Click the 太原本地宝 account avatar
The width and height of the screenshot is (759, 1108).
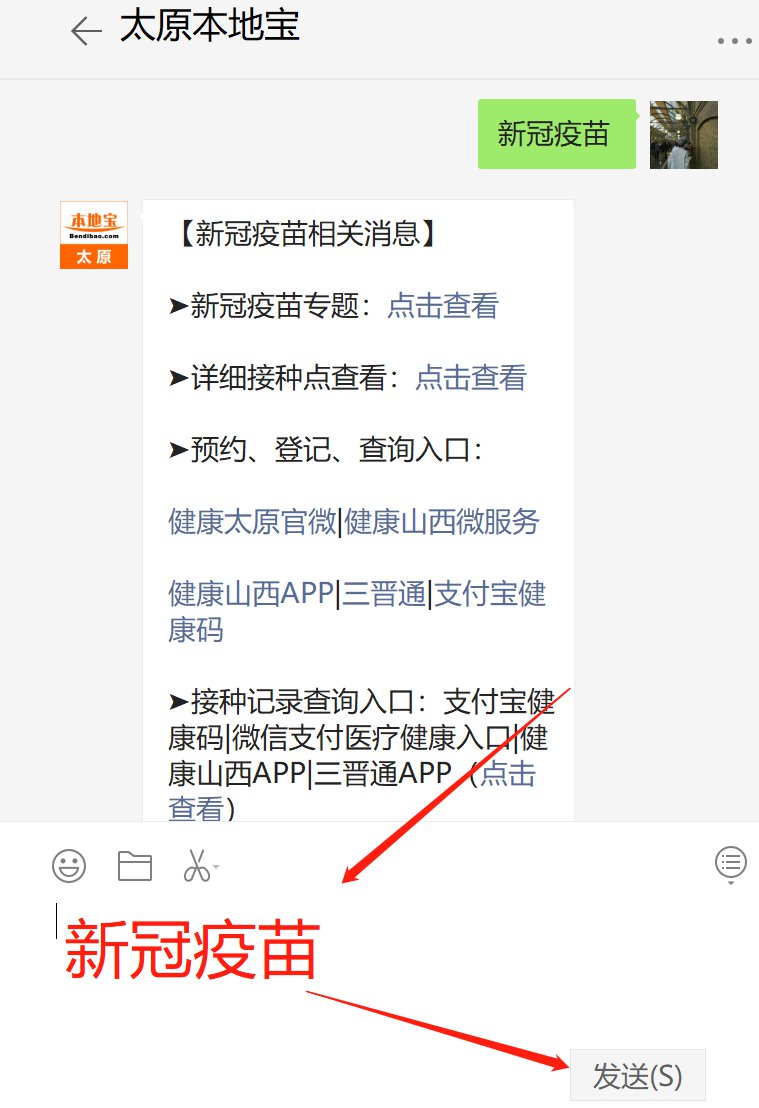tap(94, 235)
